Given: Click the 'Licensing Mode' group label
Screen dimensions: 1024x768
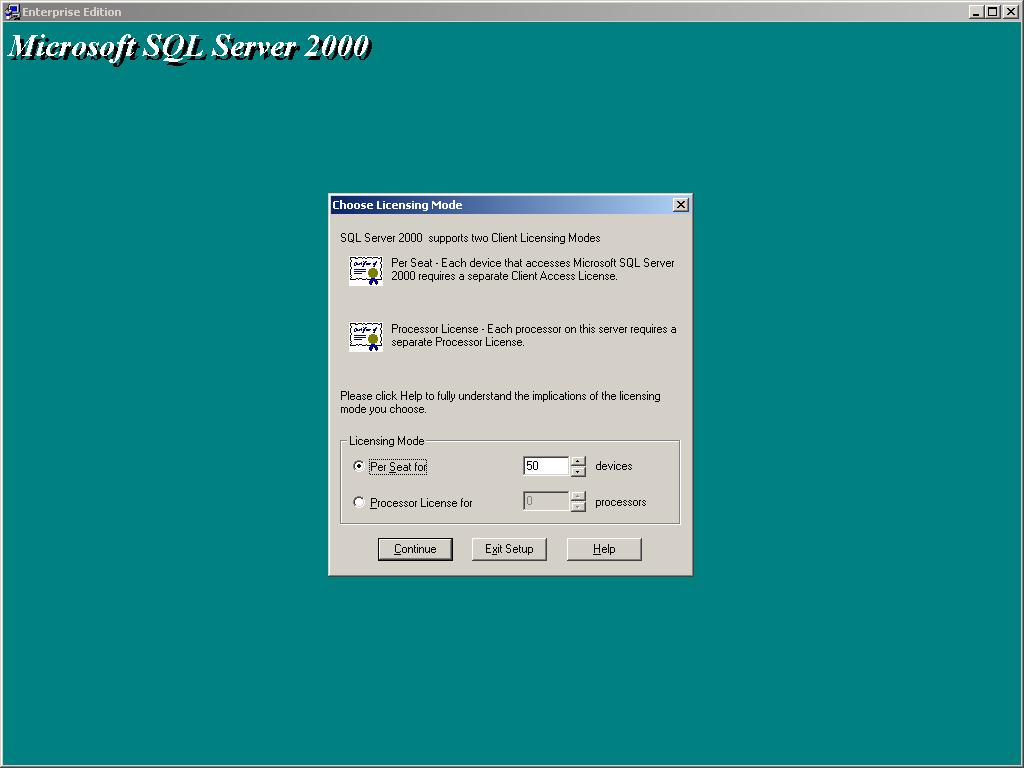Looking at the screenshot, I should coord(387,441).
